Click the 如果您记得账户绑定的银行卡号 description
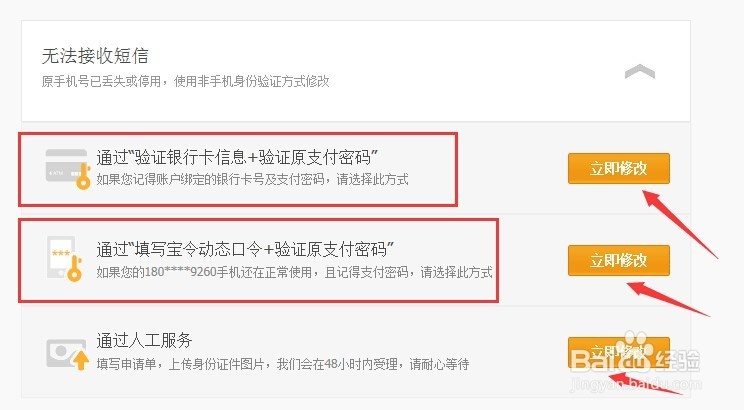 252,179
